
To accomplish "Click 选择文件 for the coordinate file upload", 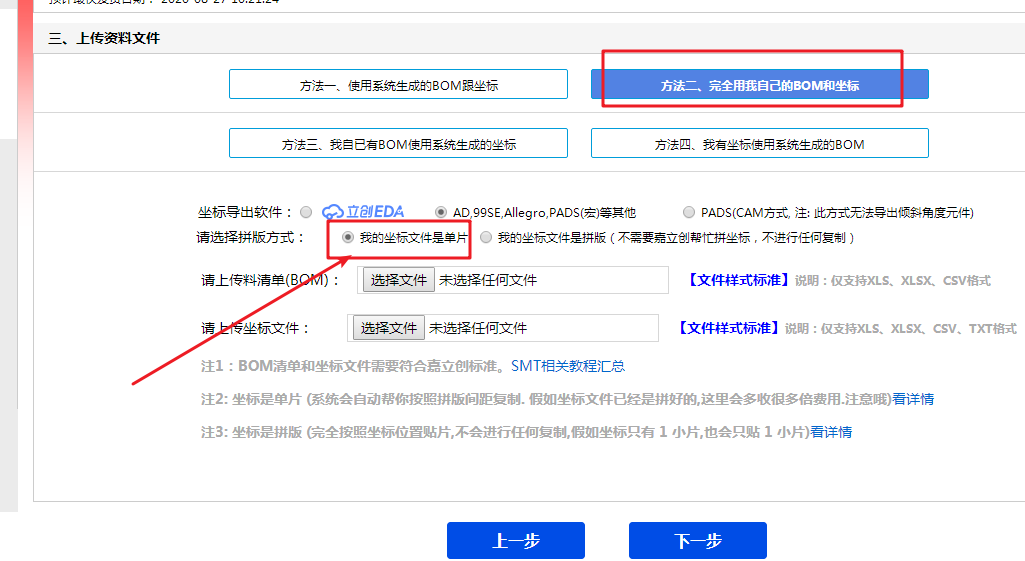I will click(389, 328).
